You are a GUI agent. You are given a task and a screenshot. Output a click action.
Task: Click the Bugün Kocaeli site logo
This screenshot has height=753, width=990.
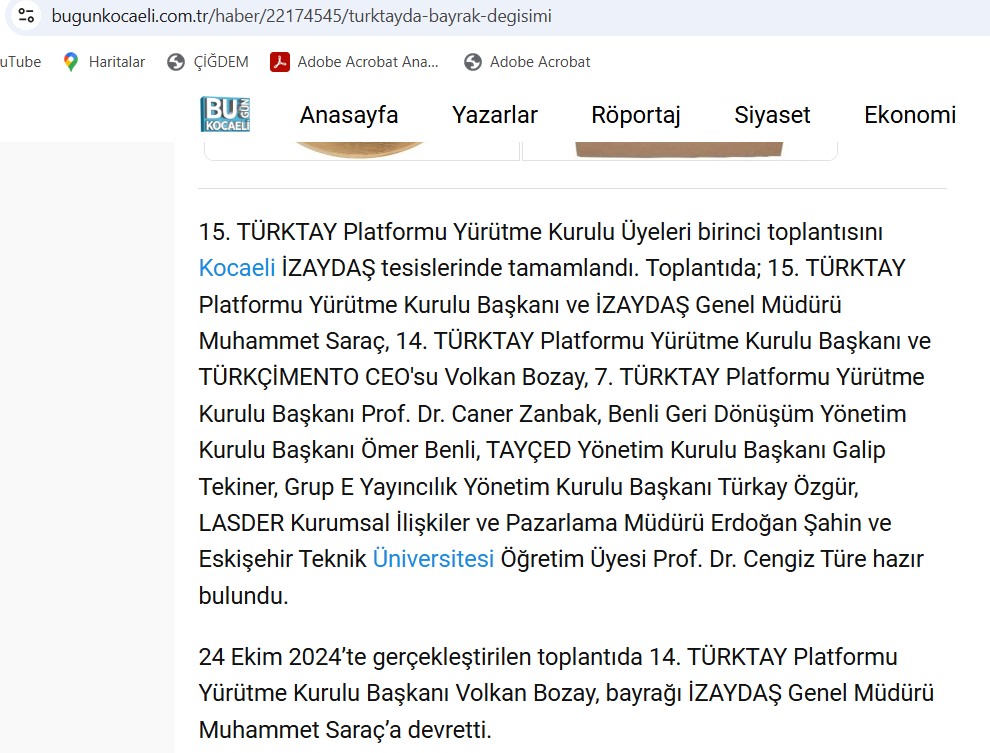(x=225, y=114)
